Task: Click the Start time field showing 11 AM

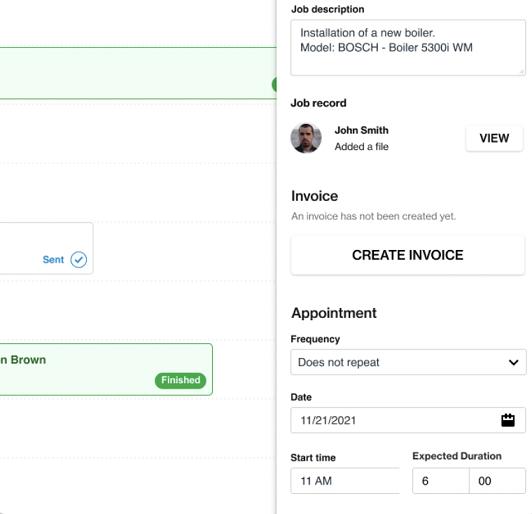Action: pos(345,481)
